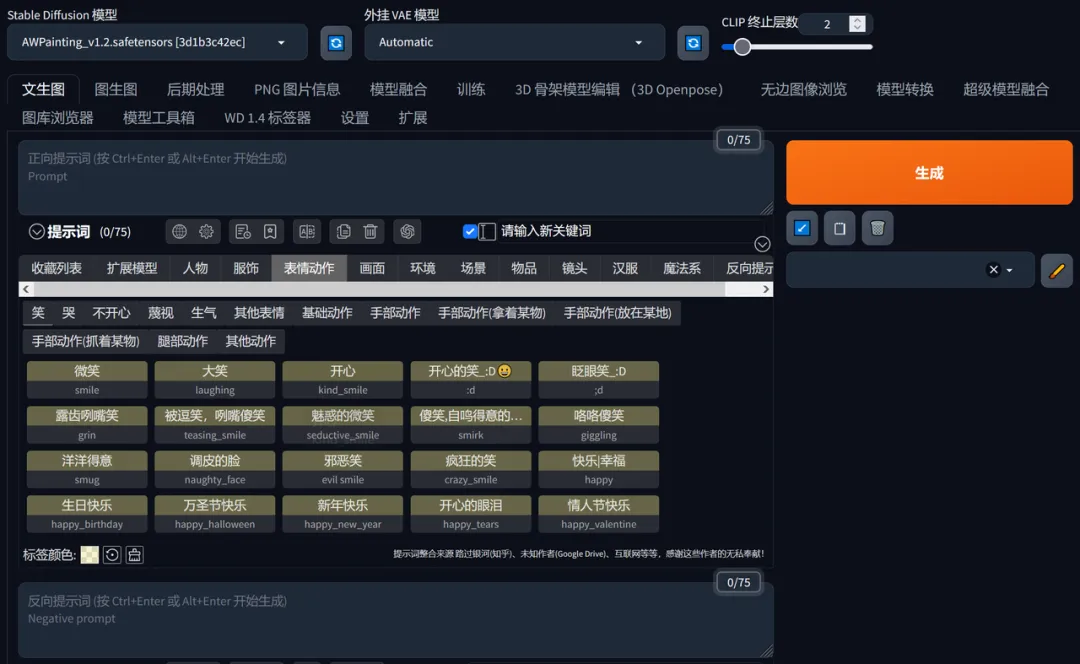The width and height of the screenshot is (1080, 664).
Task: Click the trash icon to clear the prompt
Action: coord(370,231)
